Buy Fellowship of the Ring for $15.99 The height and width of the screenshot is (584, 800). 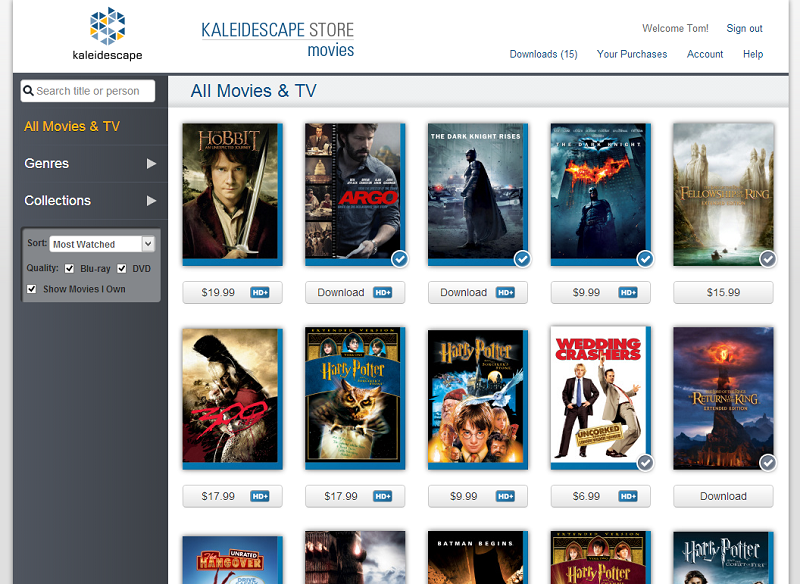723,292
